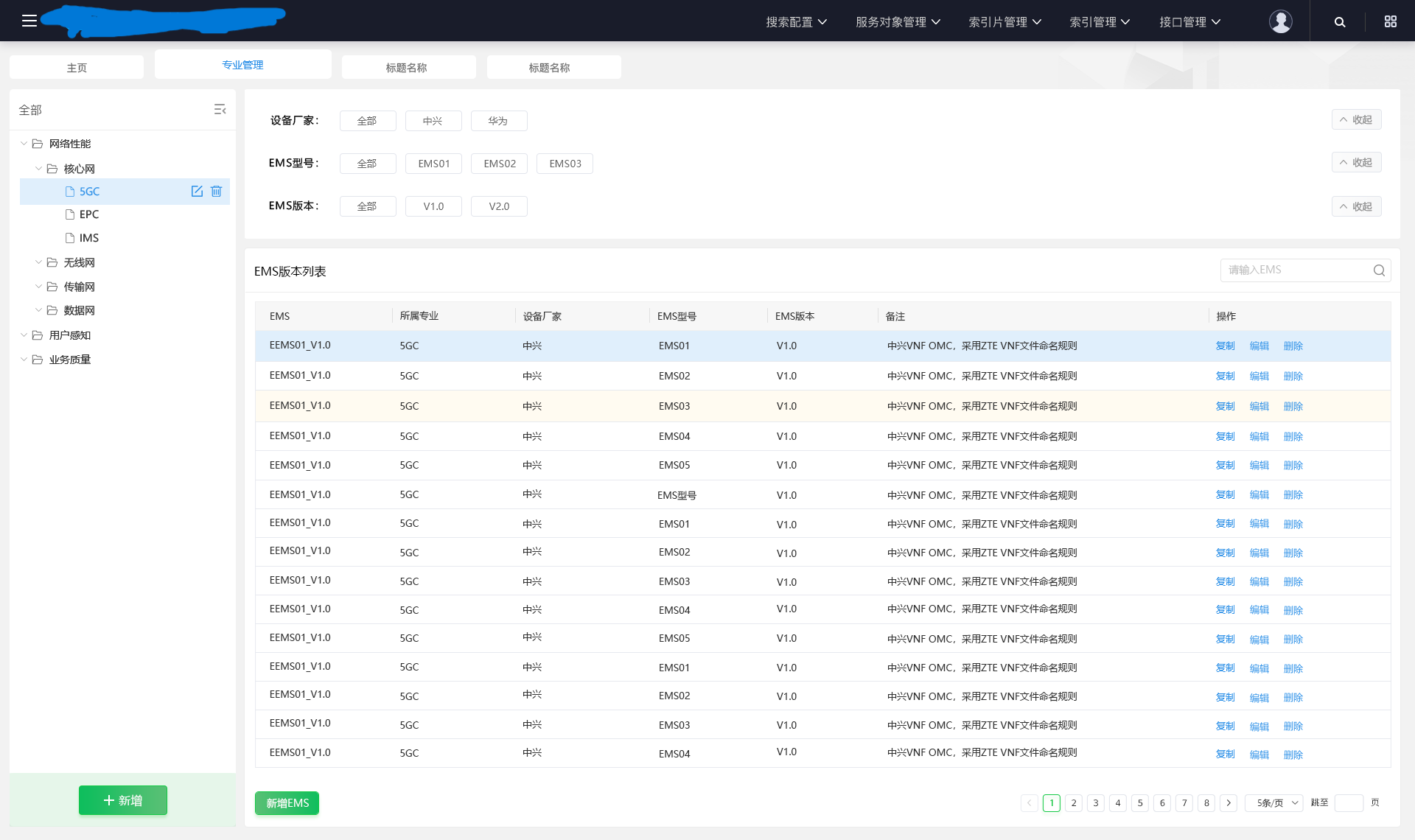Collapse the EMS版本 filter row with 收起
The height and width of the screenshot is (840, 1415).
point(1356,206)
